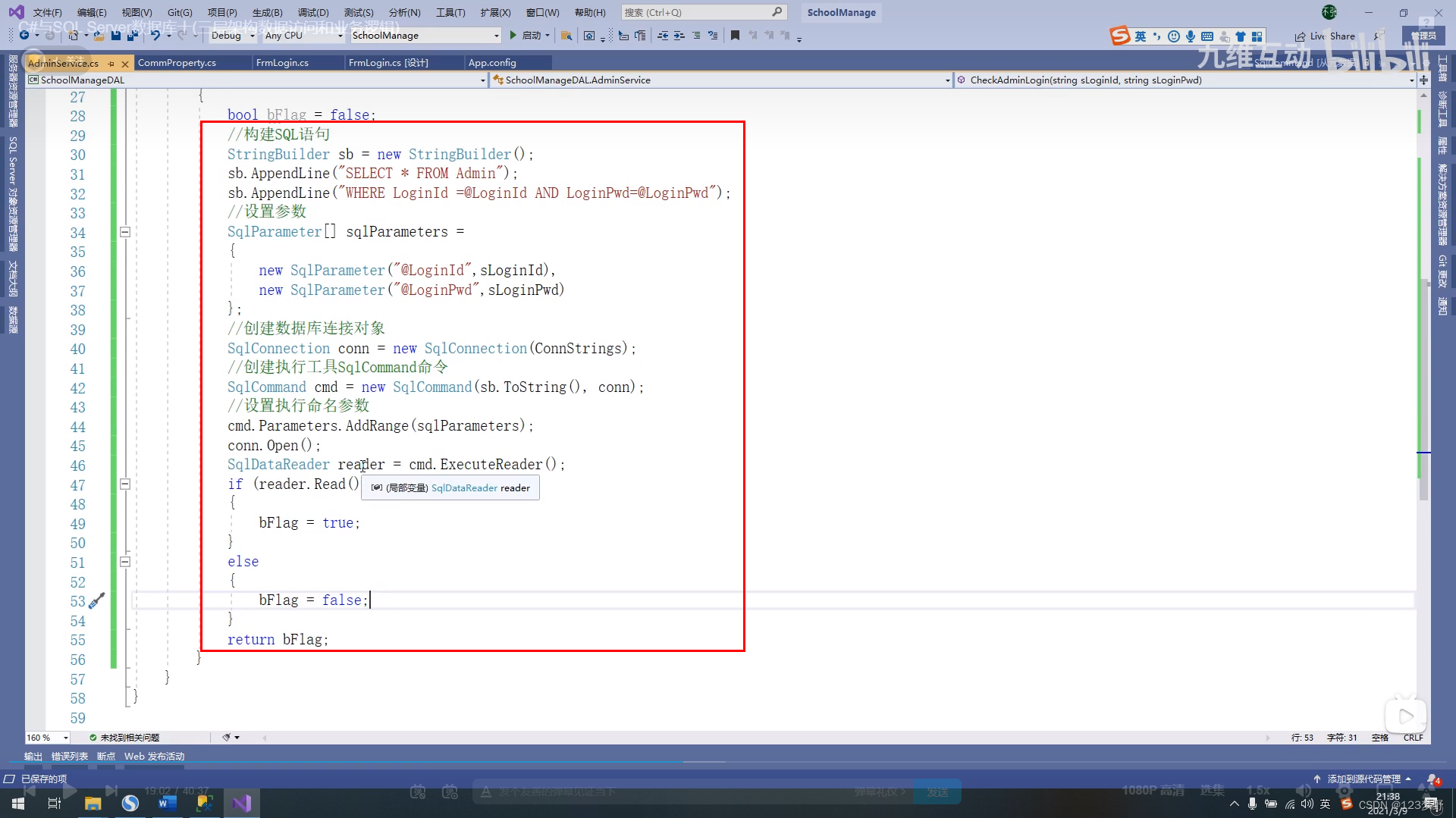Click the Save All icon
Viewport: 1456px width, 818px height.
(133, 36)
